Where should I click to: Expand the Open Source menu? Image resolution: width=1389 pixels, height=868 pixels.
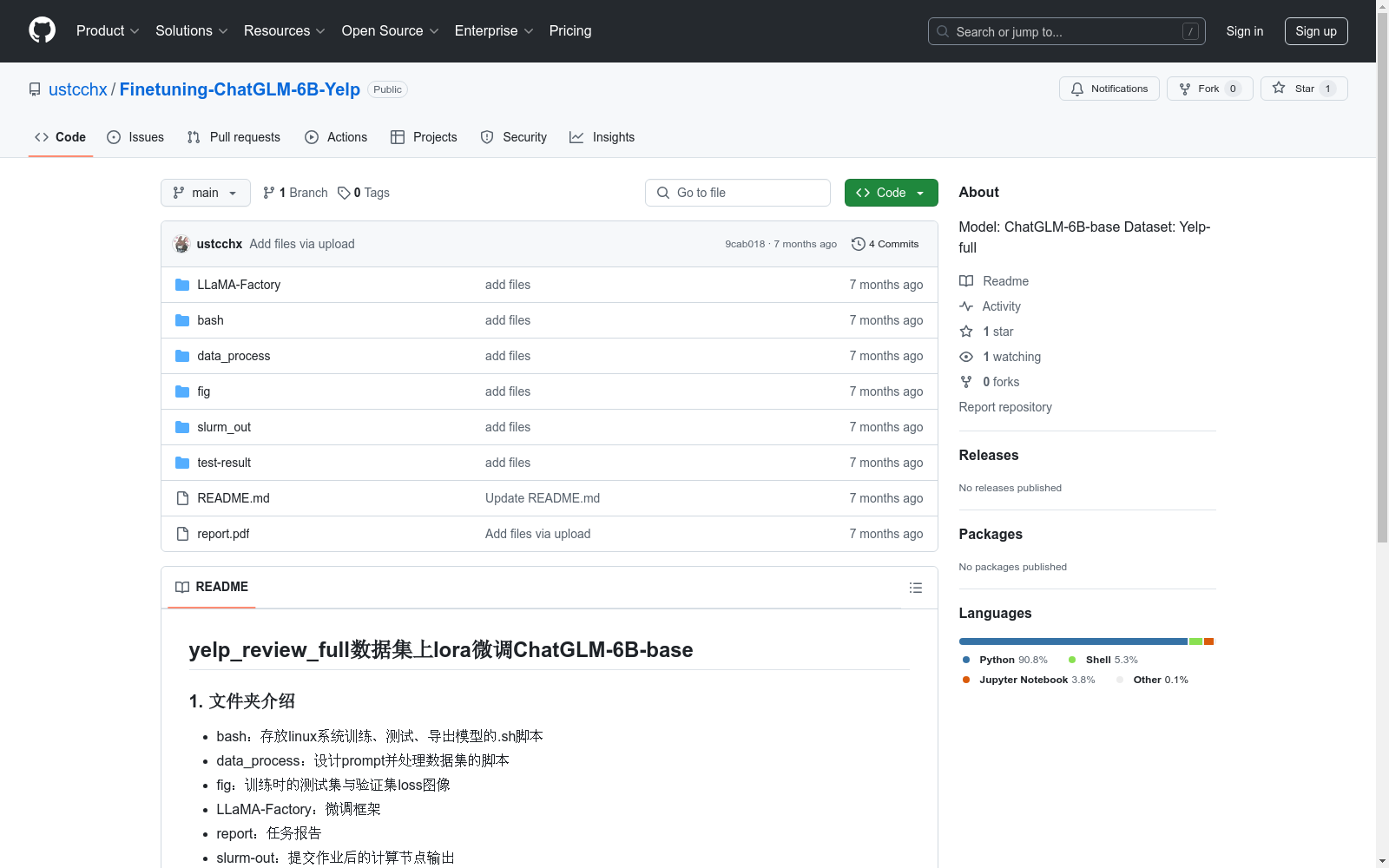[391, 30]
